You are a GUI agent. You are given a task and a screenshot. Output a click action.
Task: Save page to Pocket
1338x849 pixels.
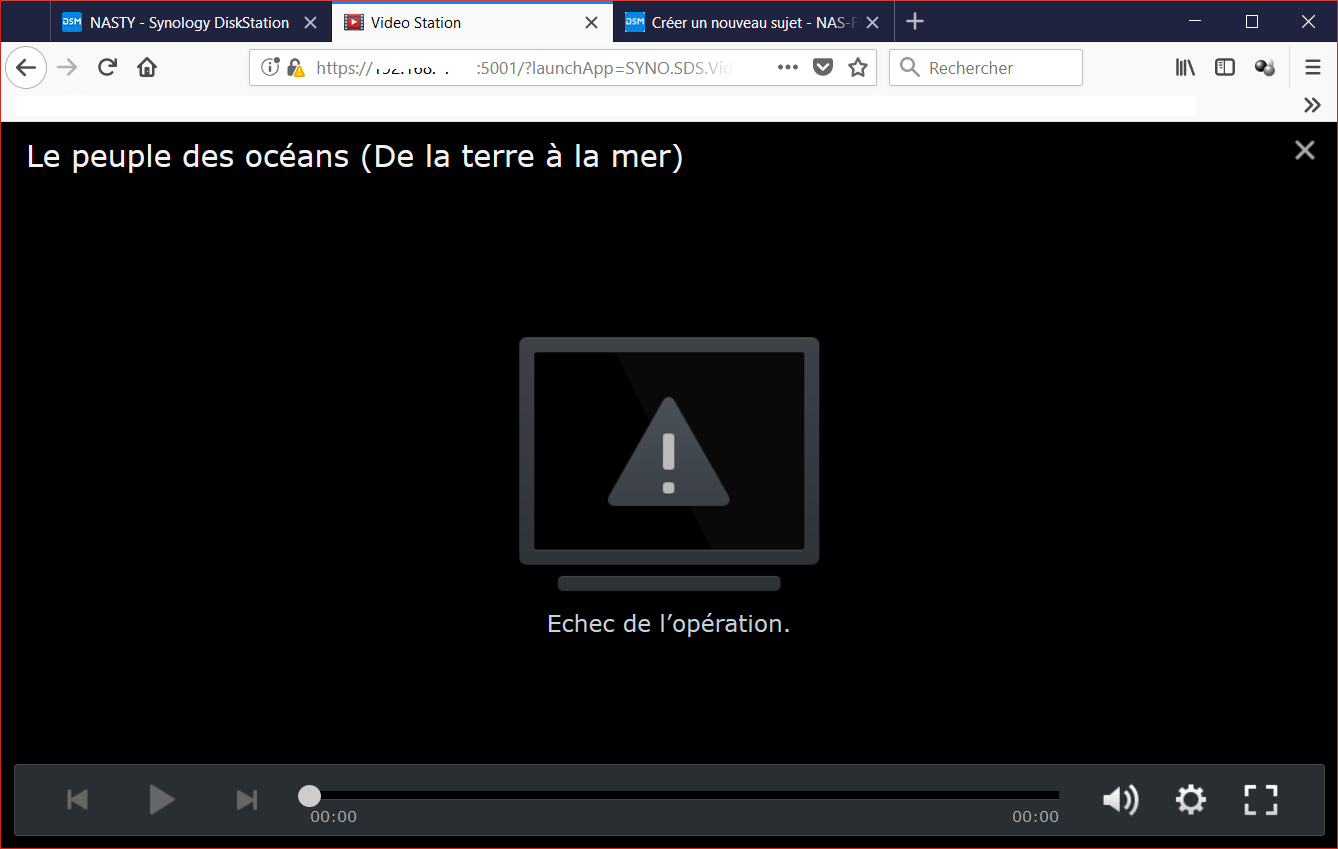click(x=822, y=67)
